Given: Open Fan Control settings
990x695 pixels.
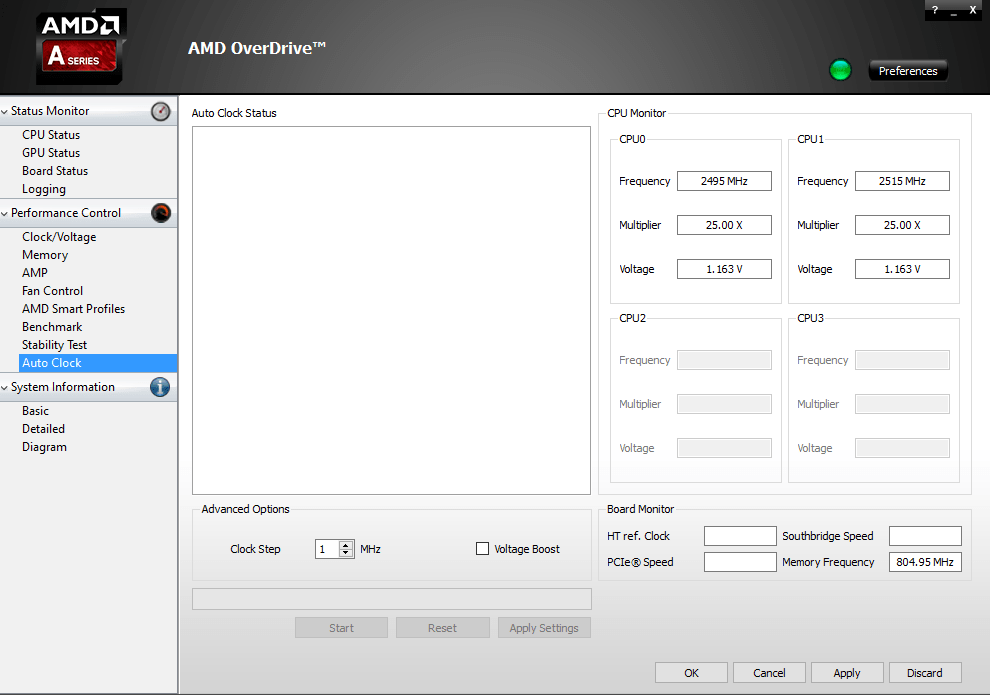Looking at the screenshot, I should pyautogui.click(x=52, y=290).
